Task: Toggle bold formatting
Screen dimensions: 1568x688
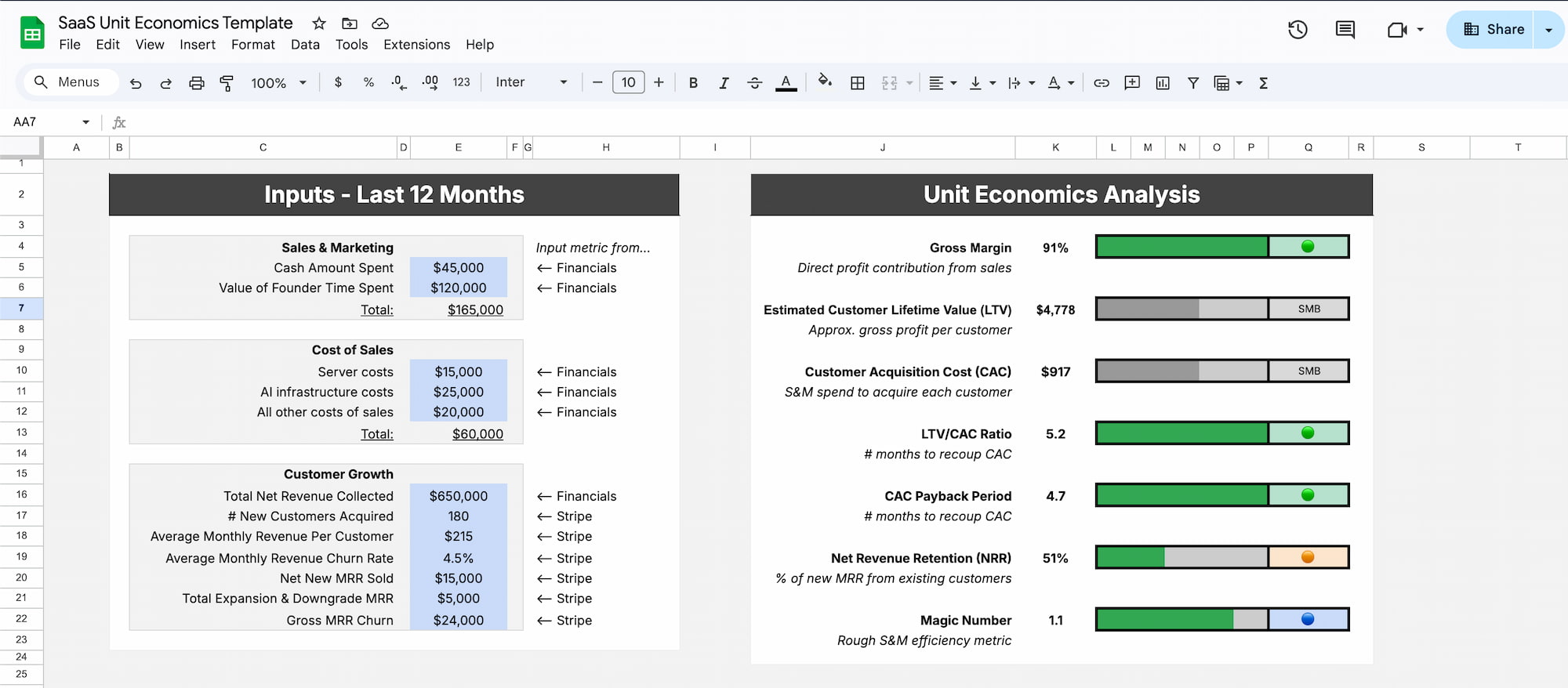Action: pyautogui.click(x=693, y=82)
